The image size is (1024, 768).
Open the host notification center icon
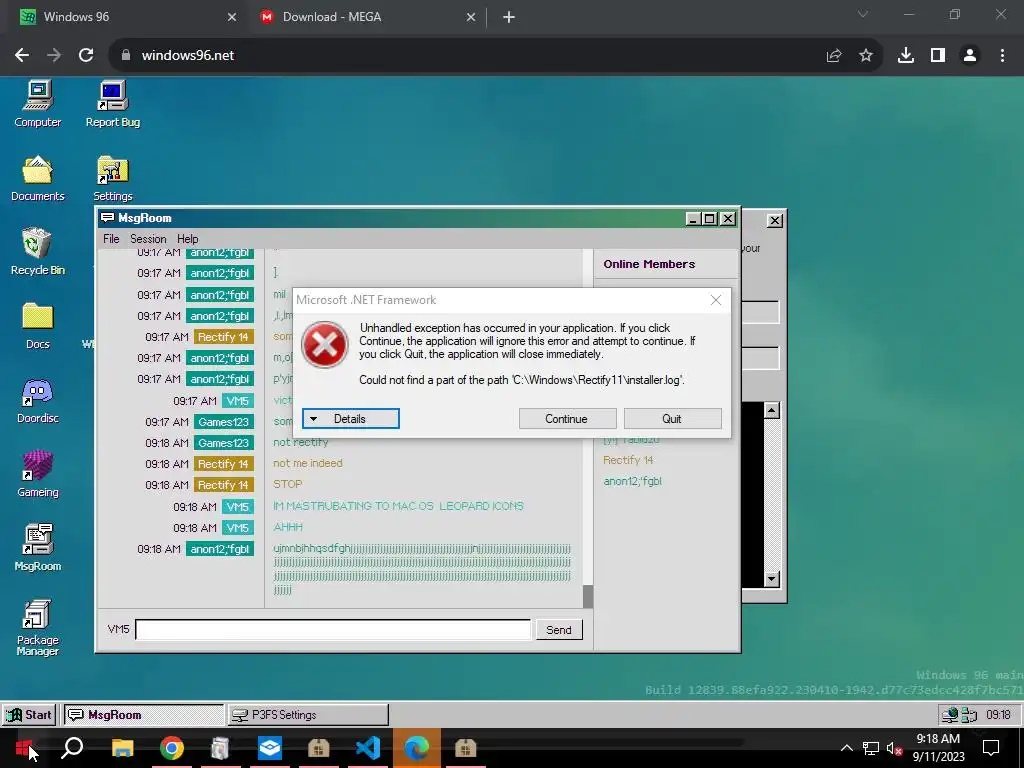[x=991, y=748]
